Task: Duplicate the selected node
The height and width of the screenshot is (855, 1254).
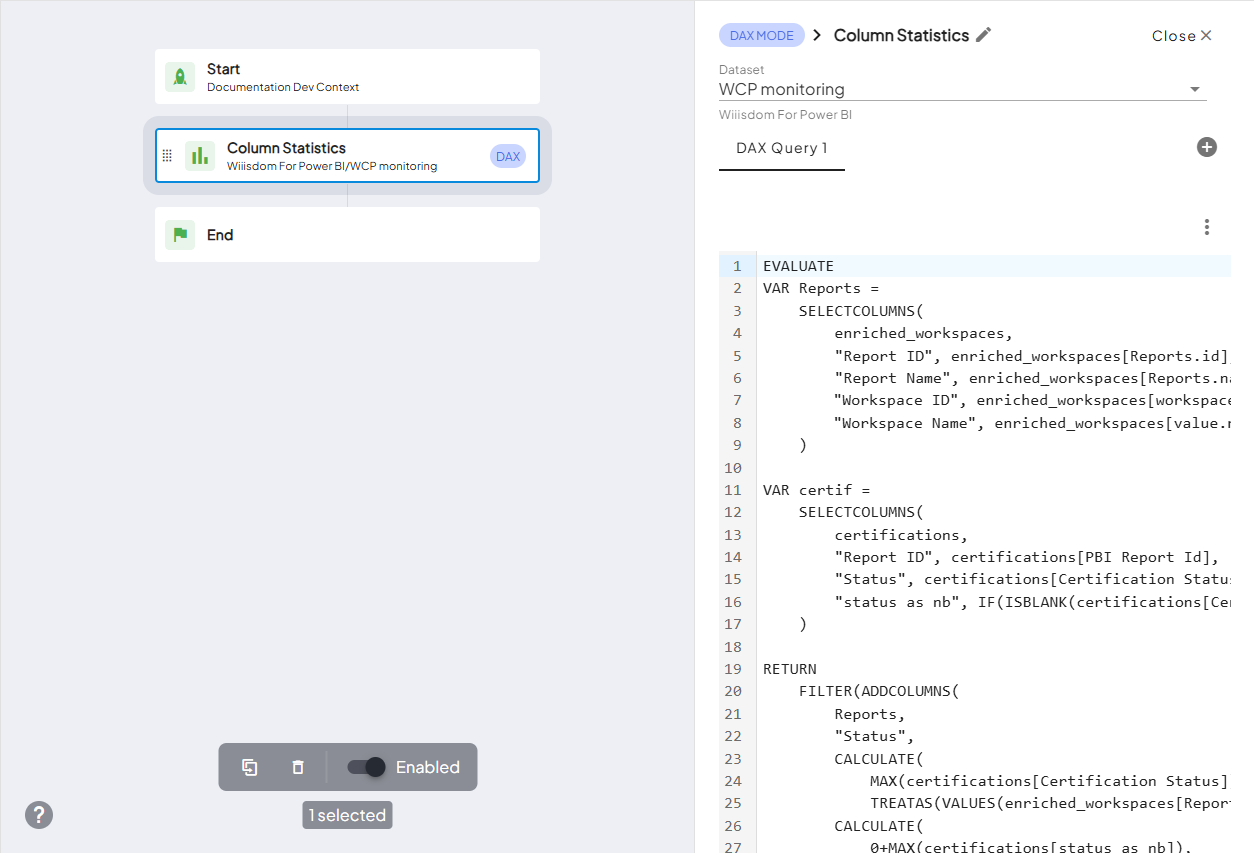Action: click(x=250, y=767)
